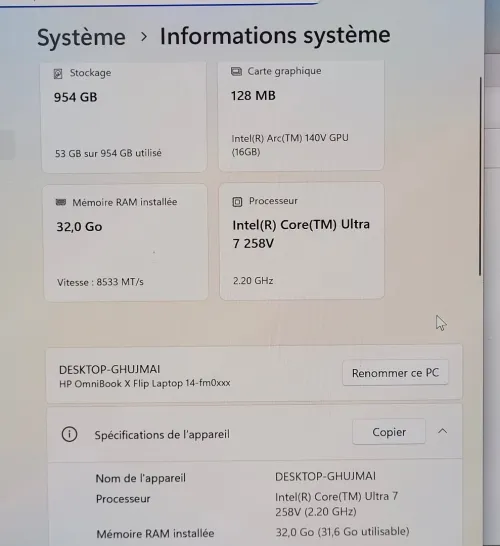Click '32,0 Go (31,6 Go utilisable)' value
Screen dimensions: 500x546
(x=343, y=532)
